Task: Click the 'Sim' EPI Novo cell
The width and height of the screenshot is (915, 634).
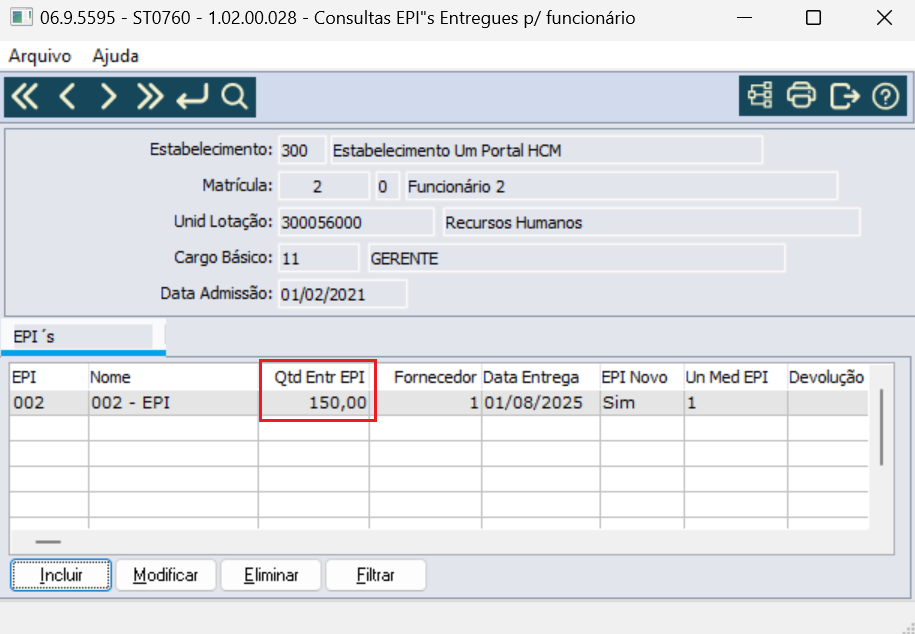Action: (x=642, y=403)
